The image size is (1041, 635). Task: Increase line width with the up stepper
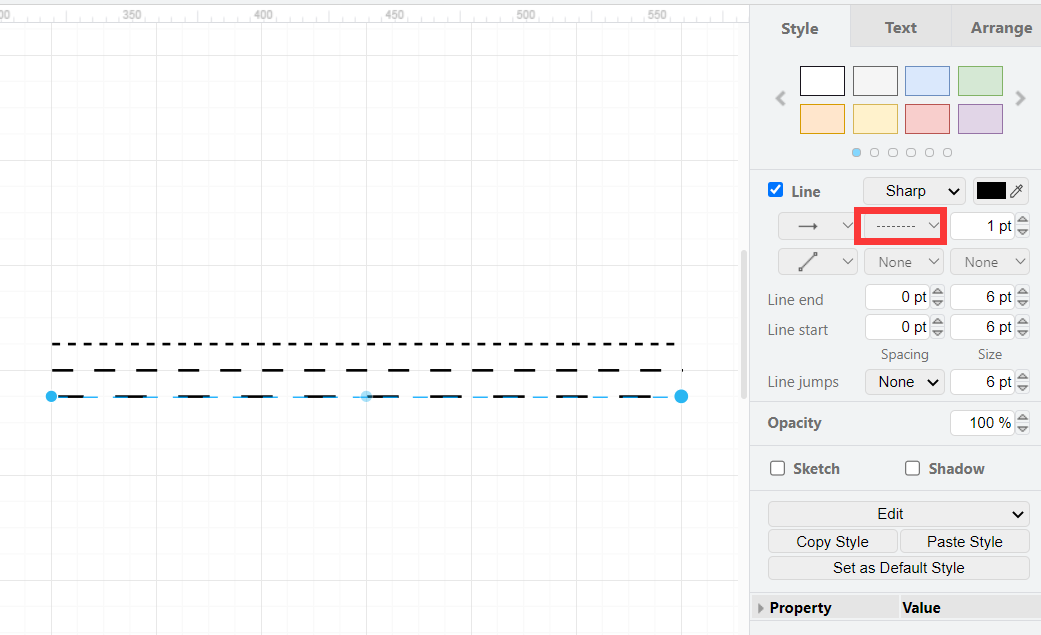(x=1022, y=220)
